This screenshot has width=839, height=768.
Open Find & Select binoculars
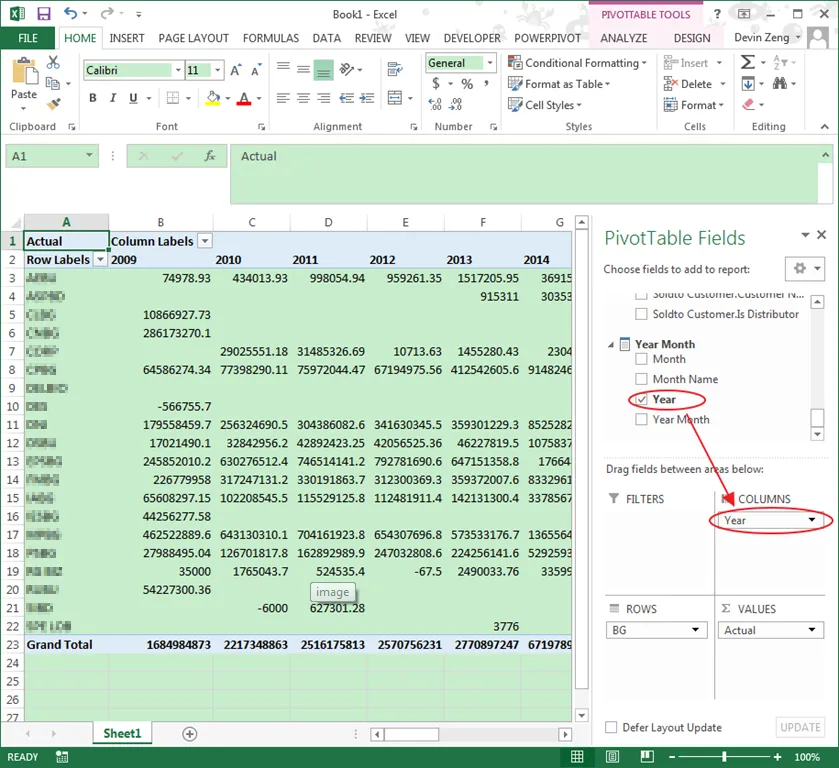coord(780,83)
